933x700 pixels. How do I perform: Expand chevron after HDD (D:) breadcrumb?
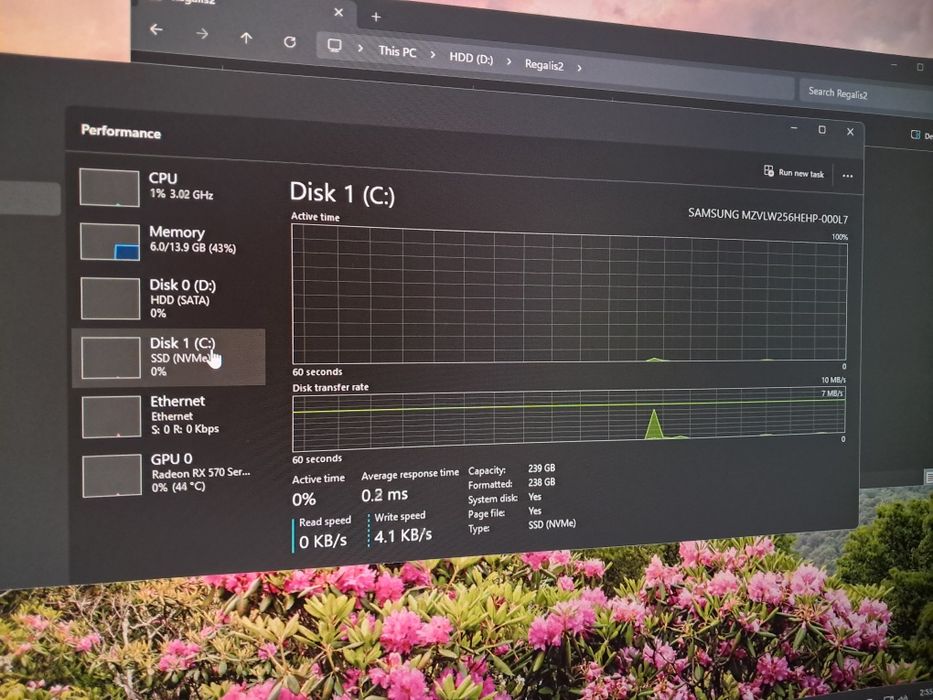[x=509, y=61]
